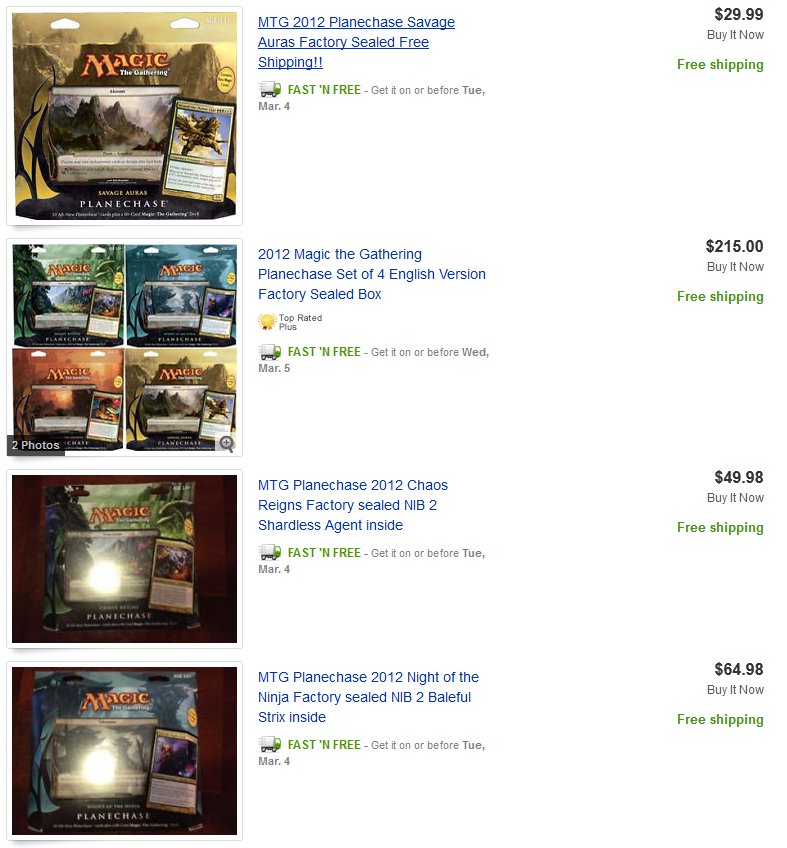Click the 2 Photos label on set thumbnail
The image size is (787, 848).
[x=36, y=445]
